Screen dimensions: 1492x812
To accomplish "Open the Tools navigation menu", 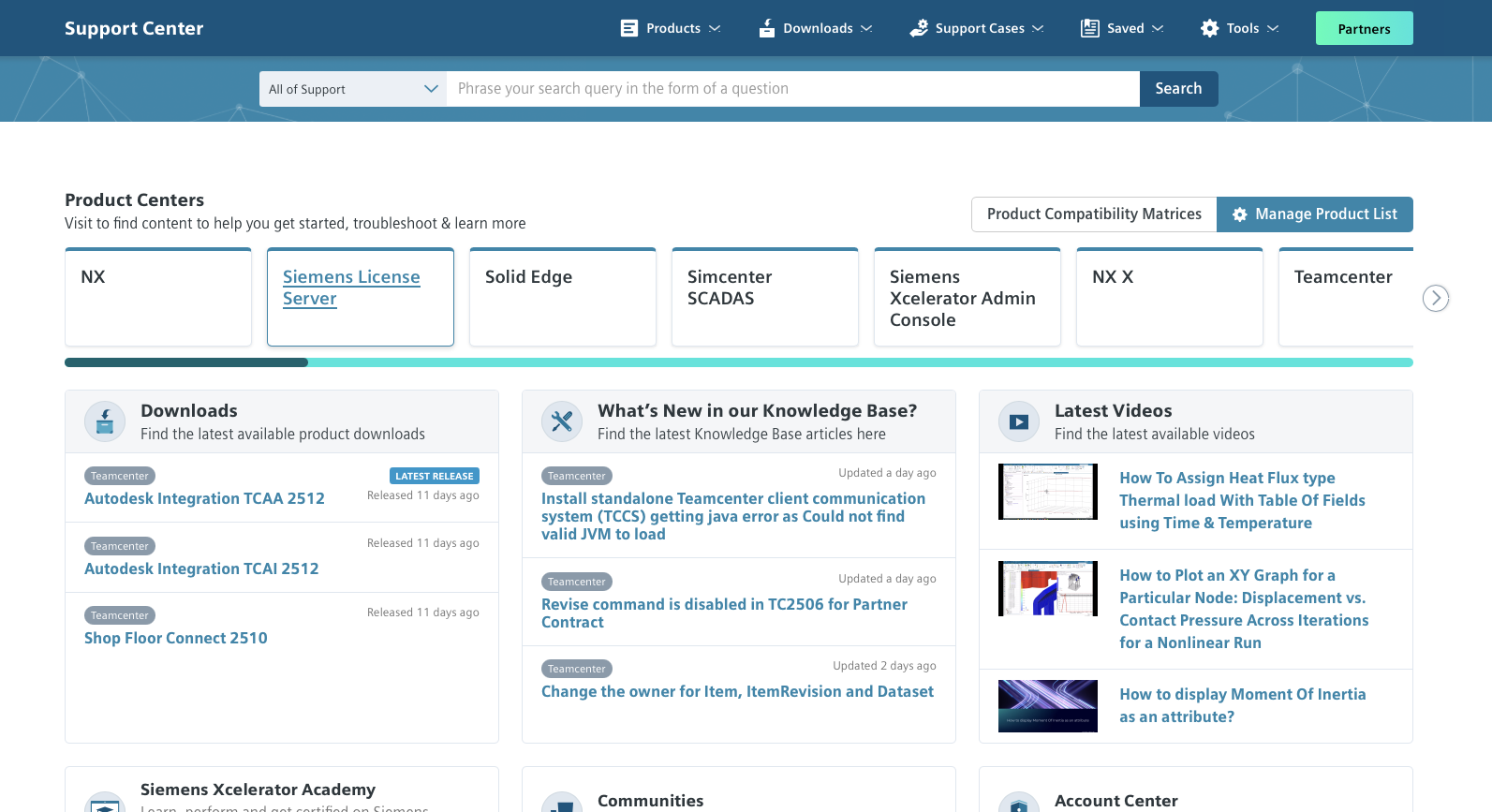I will (x=1240, y=28).
